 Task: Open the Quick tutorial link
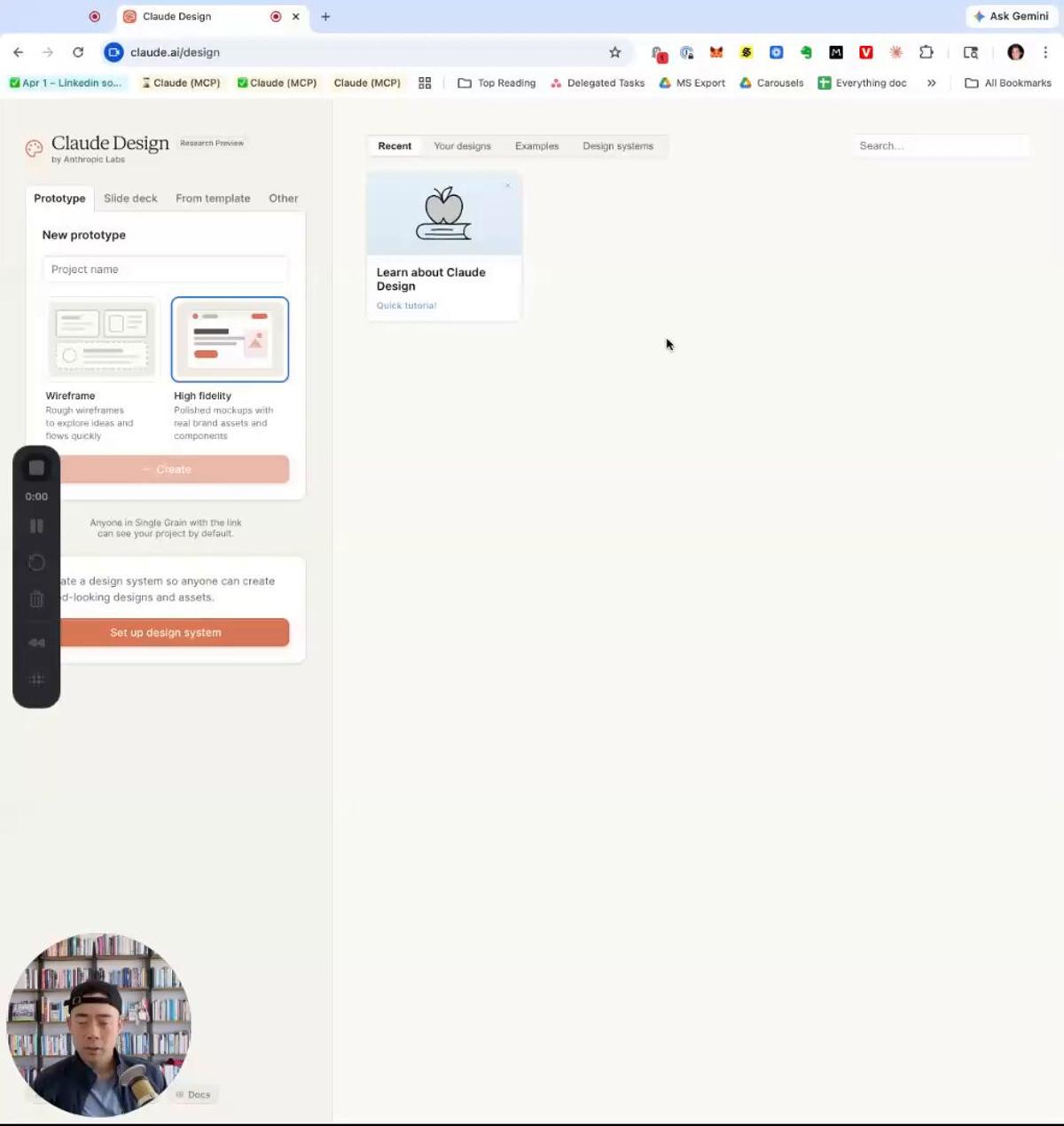pyautogui.click(x=406, y=306)
